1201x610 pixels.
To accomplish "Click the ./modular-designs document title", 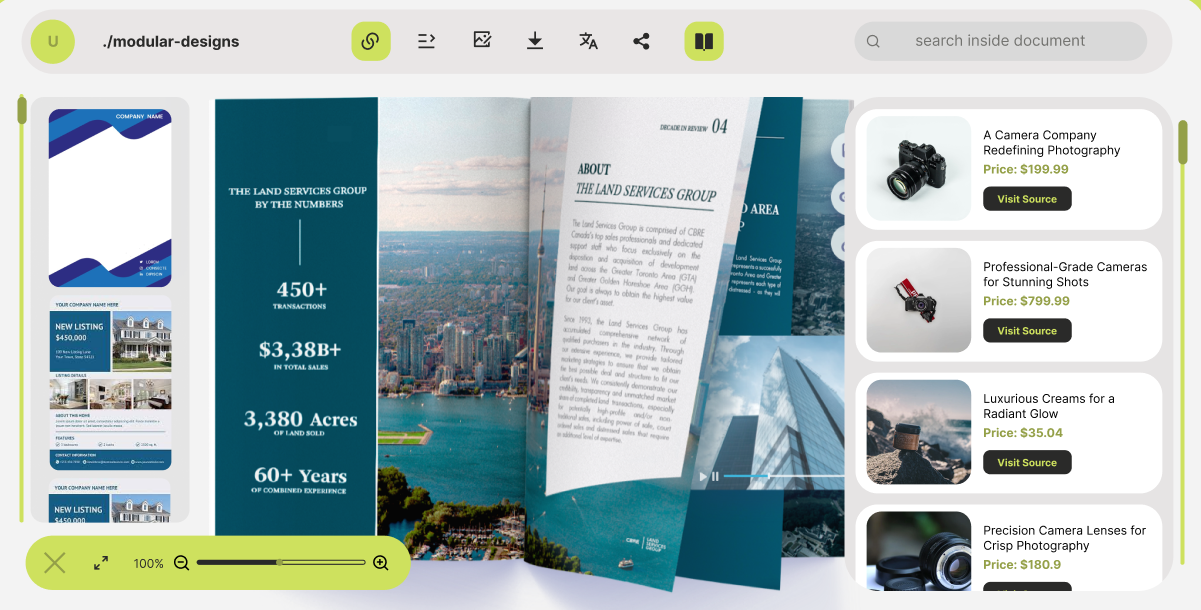I will coord(171,42).
